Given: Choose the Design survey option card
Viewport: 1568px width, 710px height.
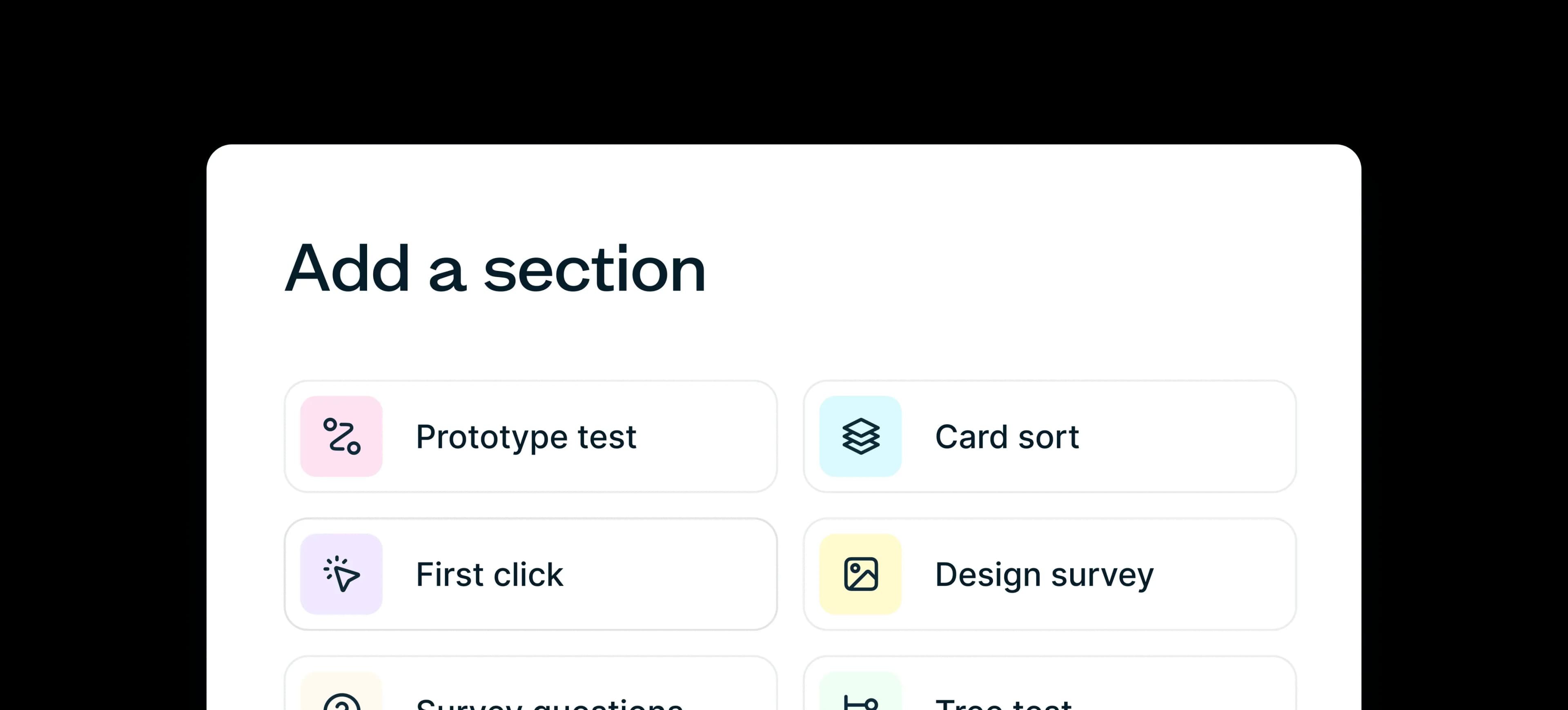Looking at the screenshot, I should pyautogui.click(x=1050, y=574).
